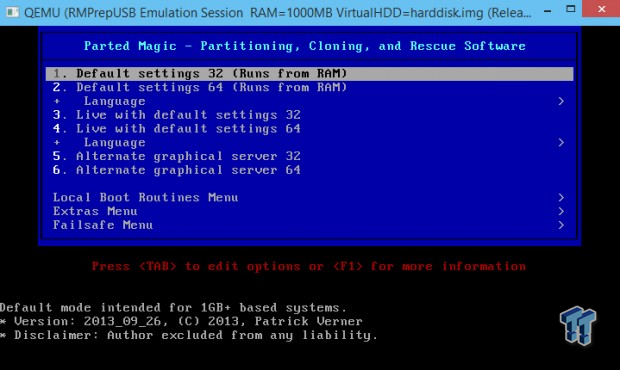This screenshot has width=620, height=370.
Task: Select Alternate graphical server 64
Action: 177,170
